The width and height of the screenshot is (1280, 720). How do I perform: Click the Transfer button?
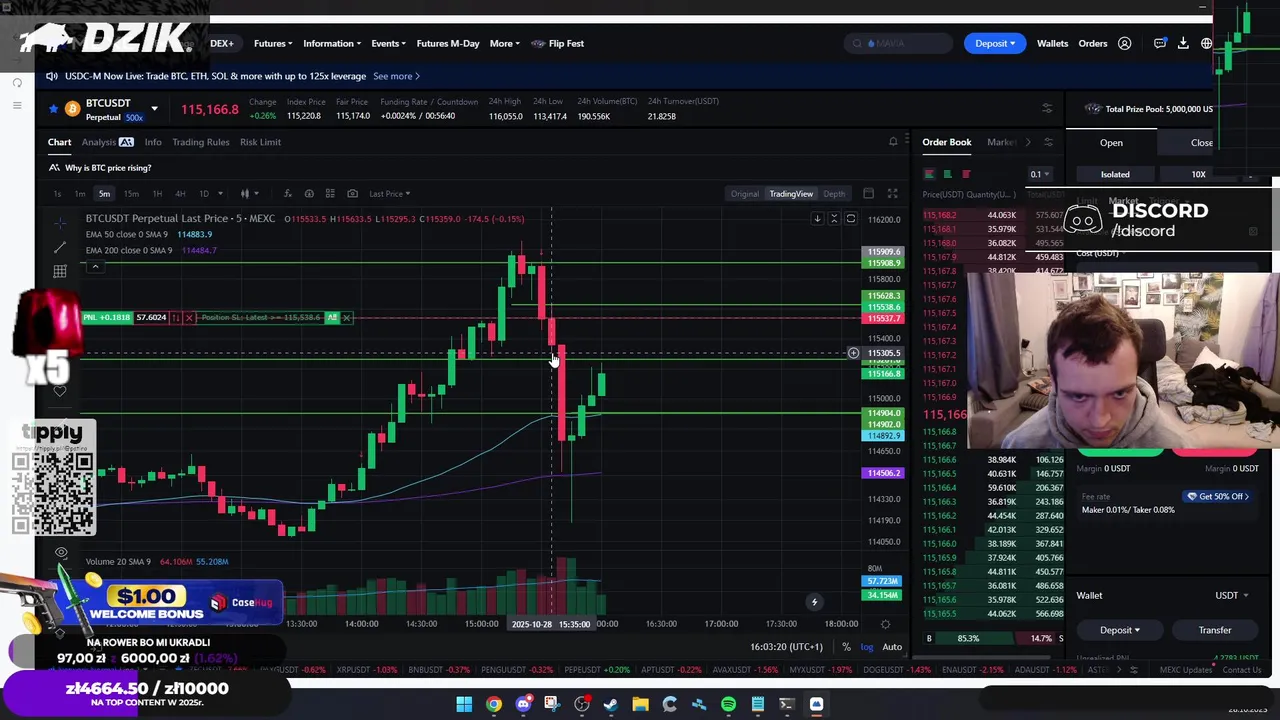pyautogui.click(x=1215, y=631)
